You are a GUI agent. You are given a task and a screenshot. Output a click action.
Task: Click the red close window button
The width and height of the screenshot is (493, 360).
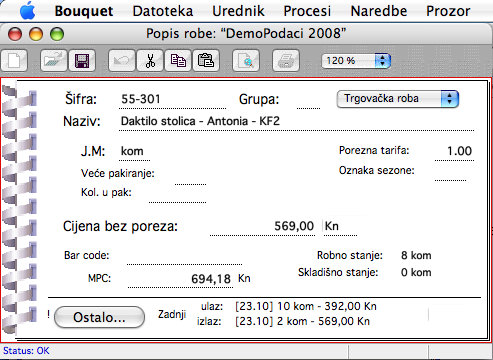pyautogui.click(x=15, y=34)
